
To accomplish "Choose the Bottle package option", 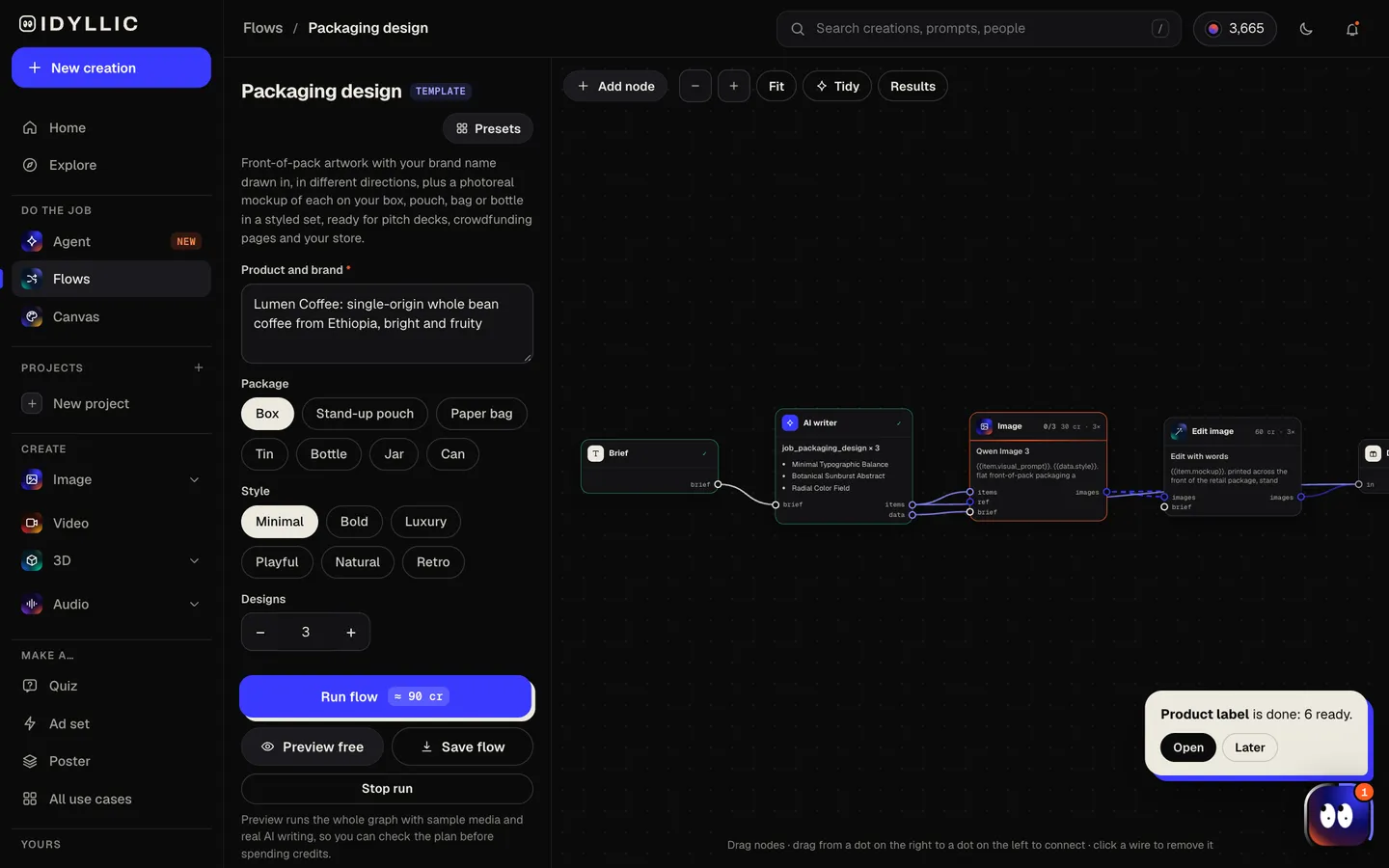I will [x=328, y=454].
